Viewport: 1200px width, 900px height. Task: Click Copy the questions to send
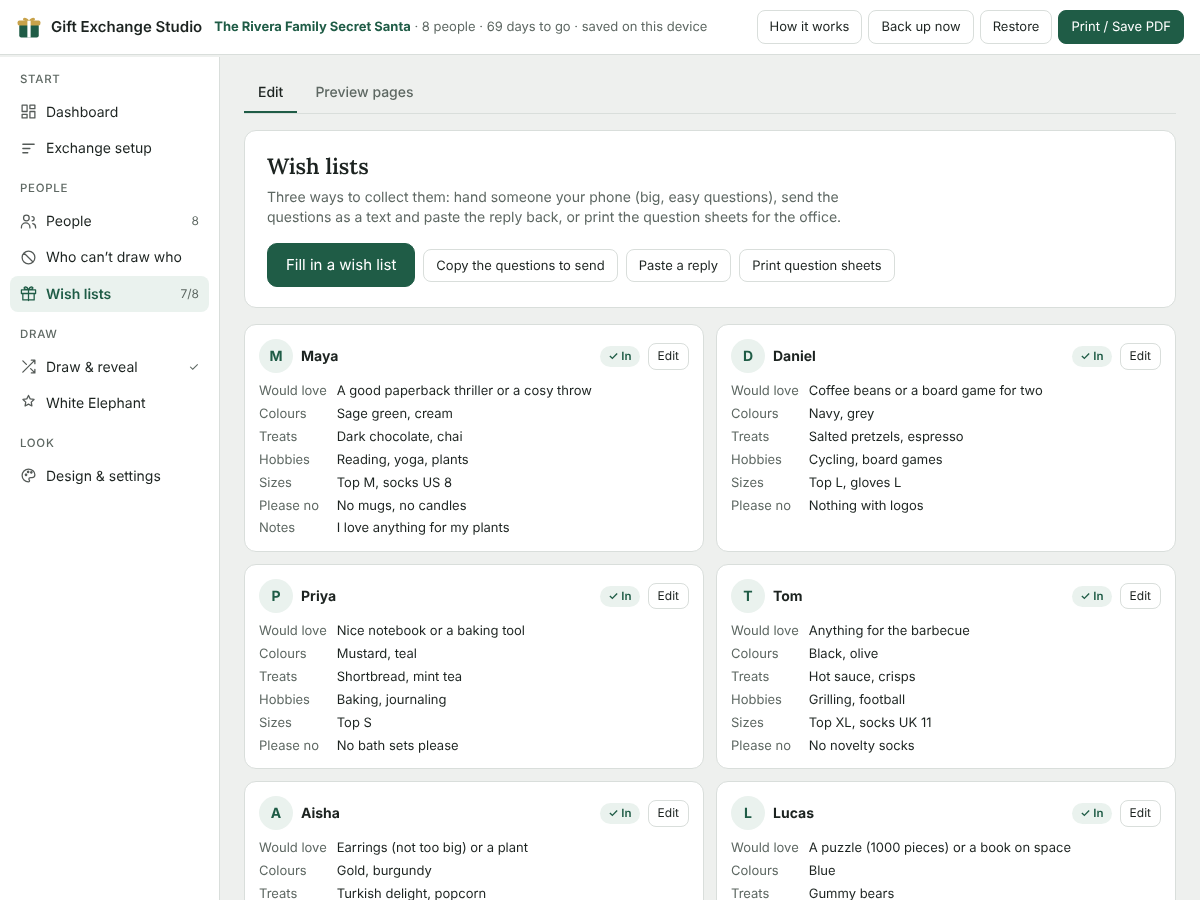520,265
